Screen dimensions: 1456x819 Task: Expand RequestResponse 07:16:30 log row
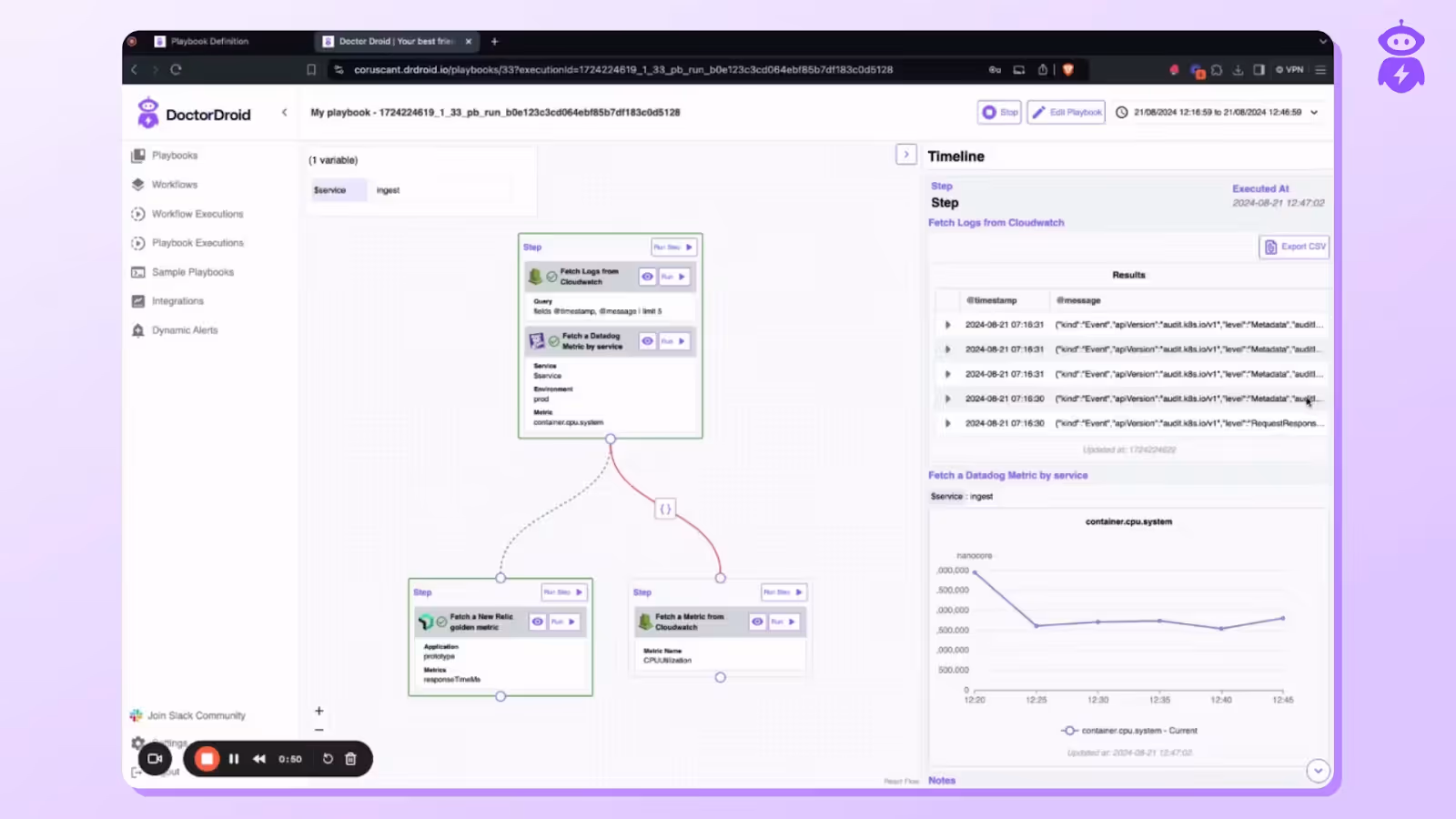click(x=947, y=423)
